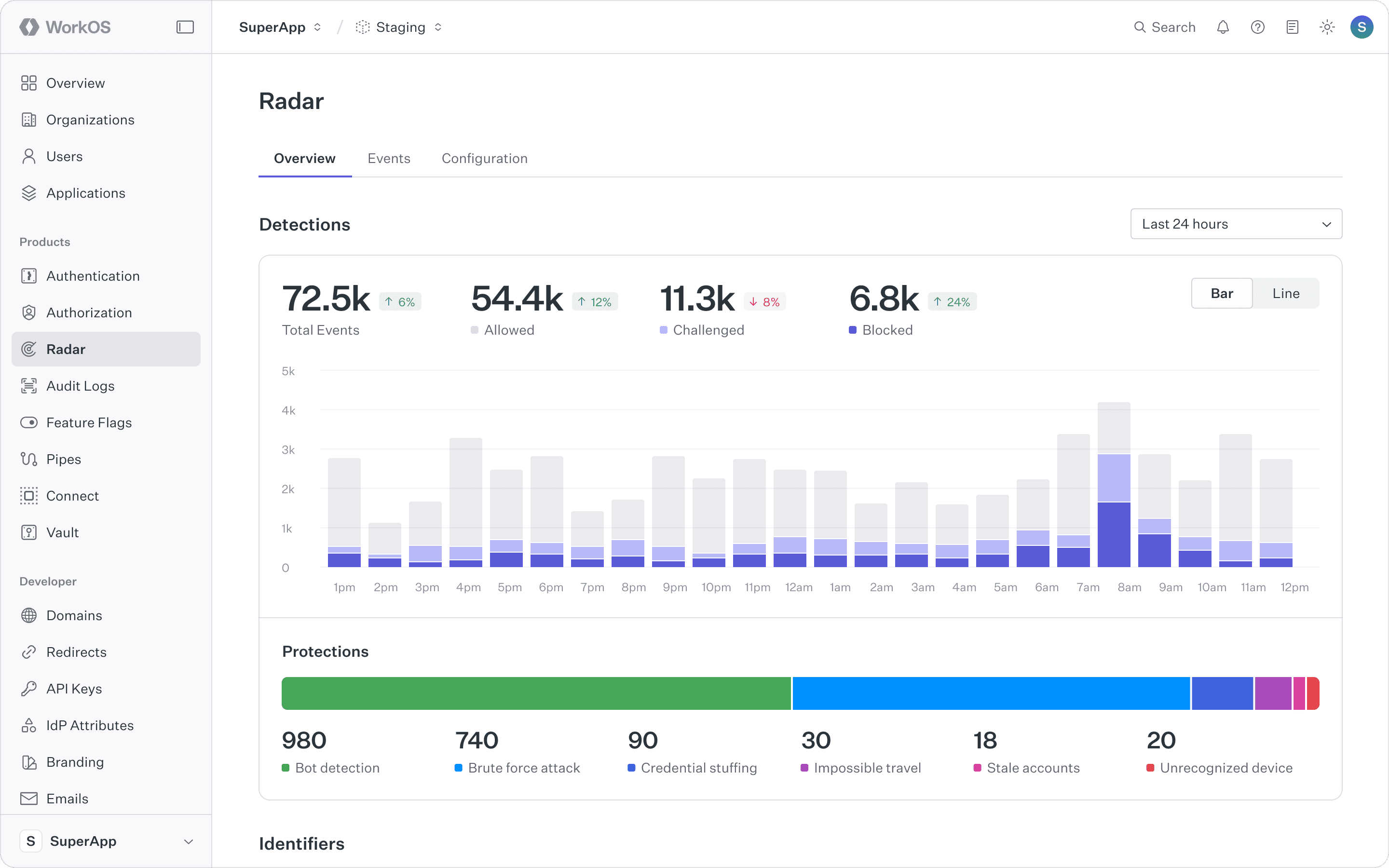The width and height of the screenshot is (1389, 868).
Task: Click the blue Brute force attack bar segment
Action: coord(991,693)
